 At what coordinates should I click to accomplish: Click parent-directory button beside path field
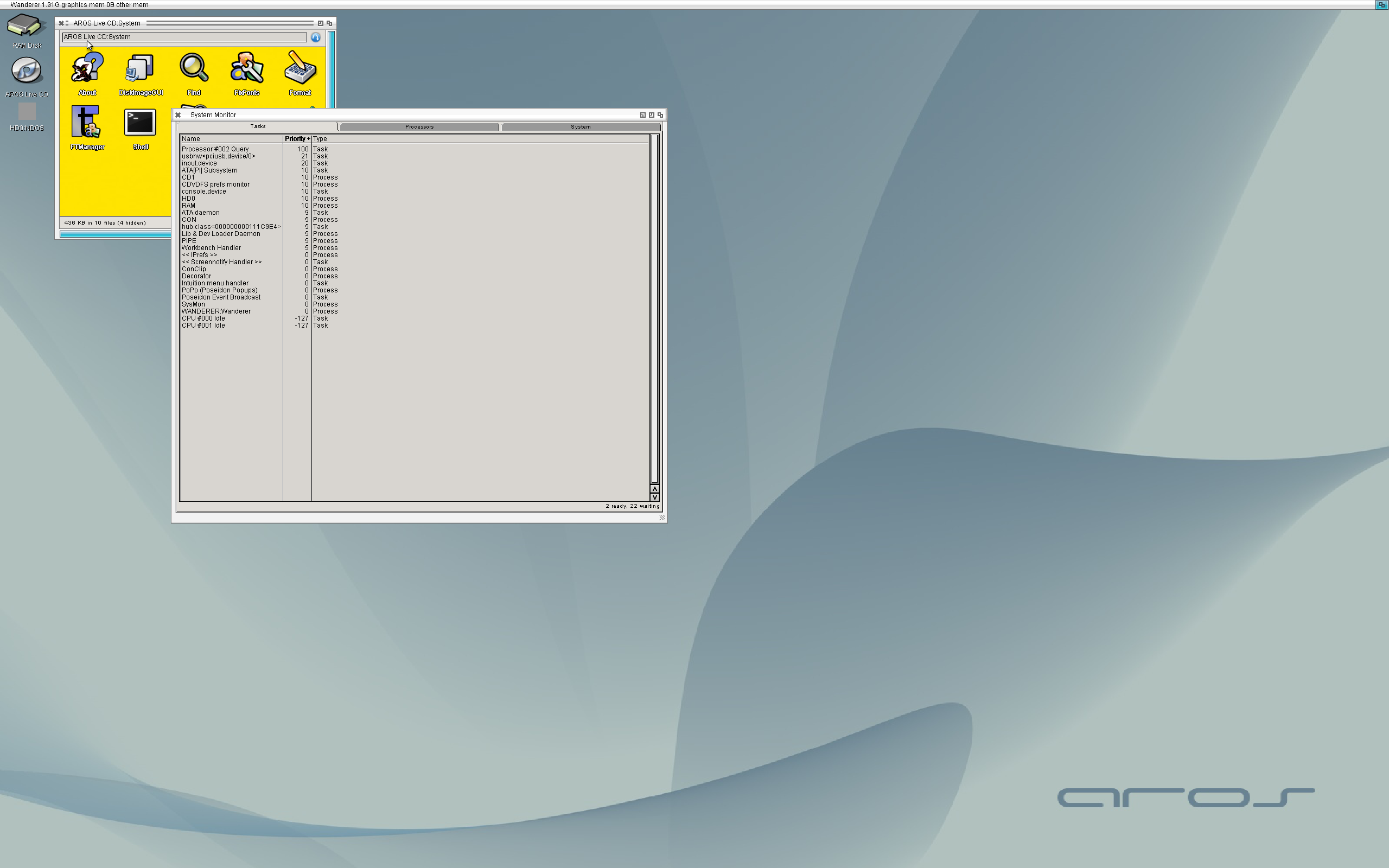tap(316, 37)
